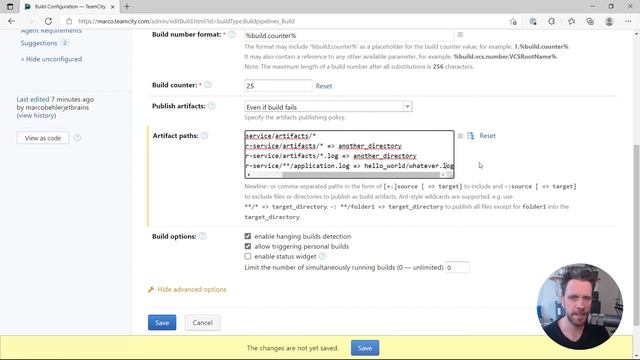Click Save in the yellow unsaved banner
Viewport: 640px width, 360px height.
[x=365, y=348]
